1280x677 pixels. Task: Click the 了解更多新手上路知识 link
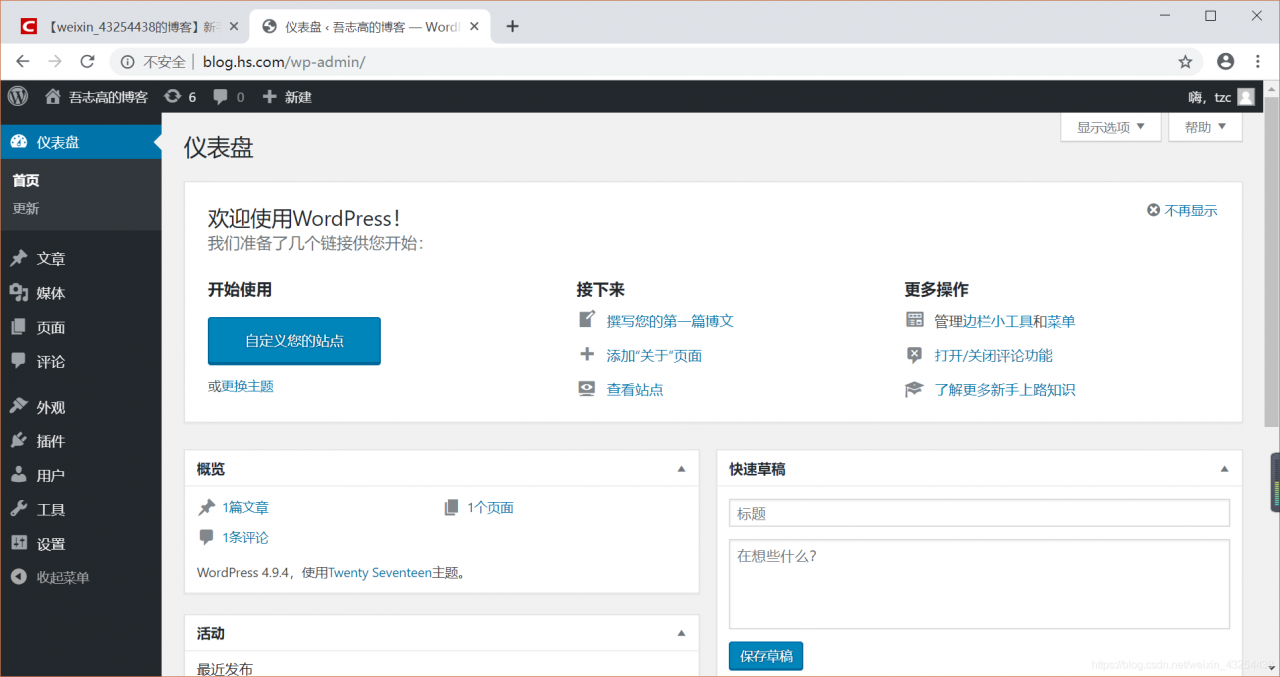click(1005, 389)
